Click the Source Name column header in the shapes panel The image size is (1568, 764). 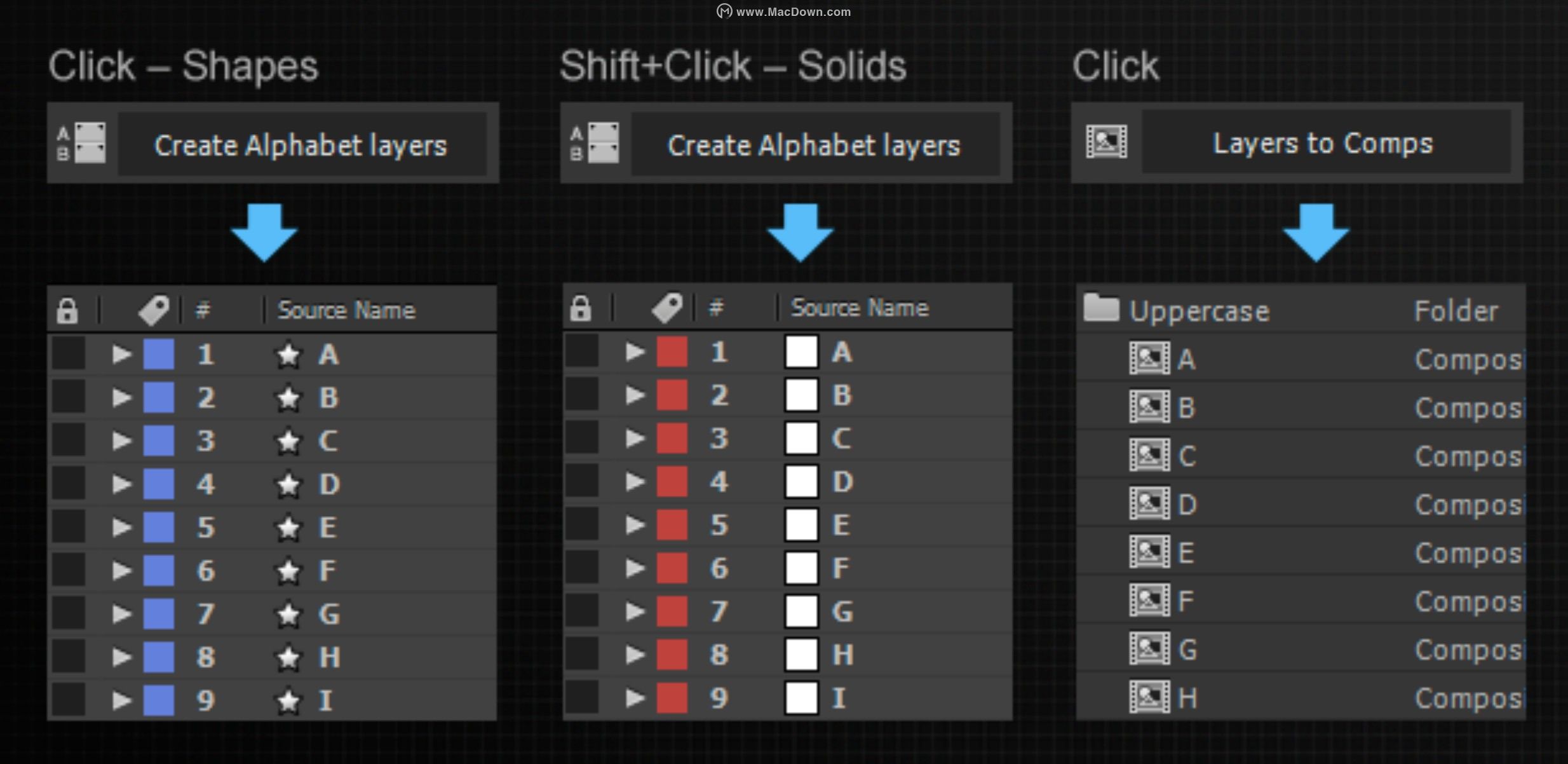pos(346,310)
